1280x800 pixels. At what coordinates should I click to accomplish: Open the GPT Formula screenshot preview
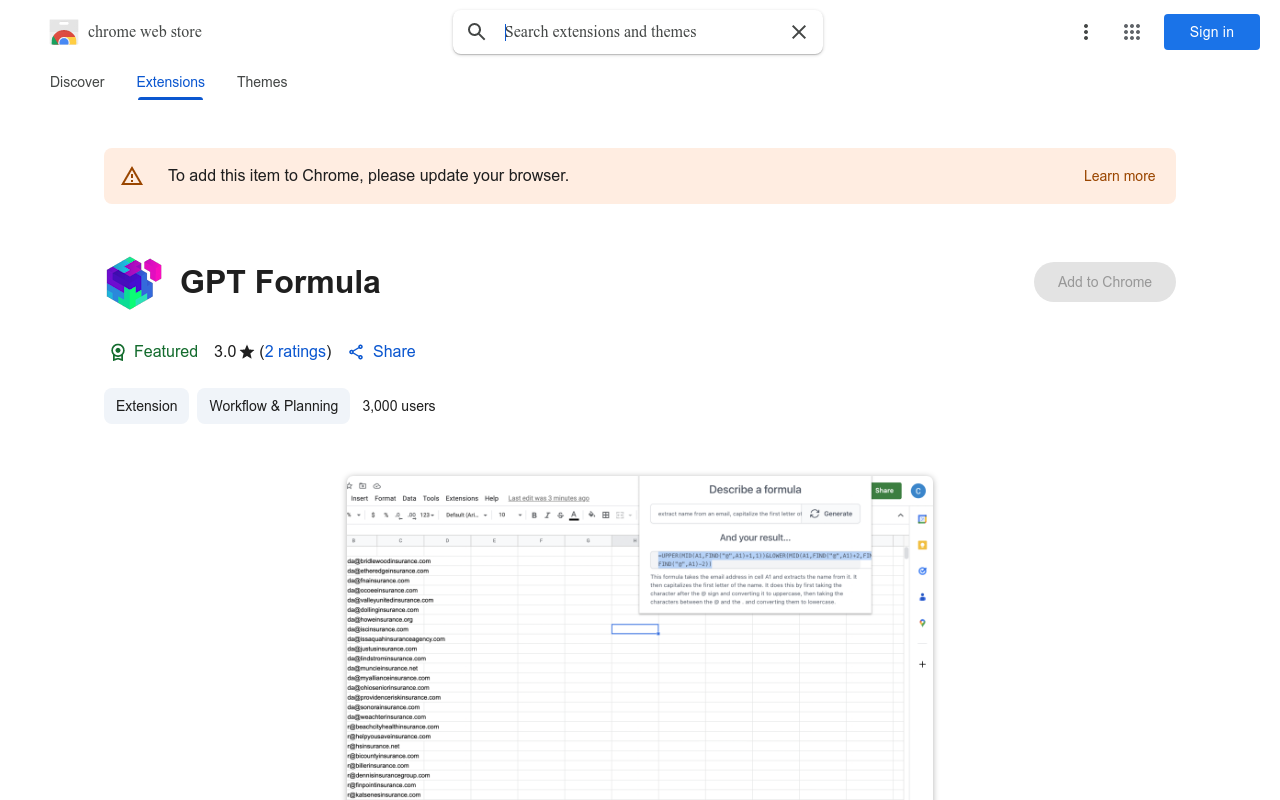[x=640, y=638]
